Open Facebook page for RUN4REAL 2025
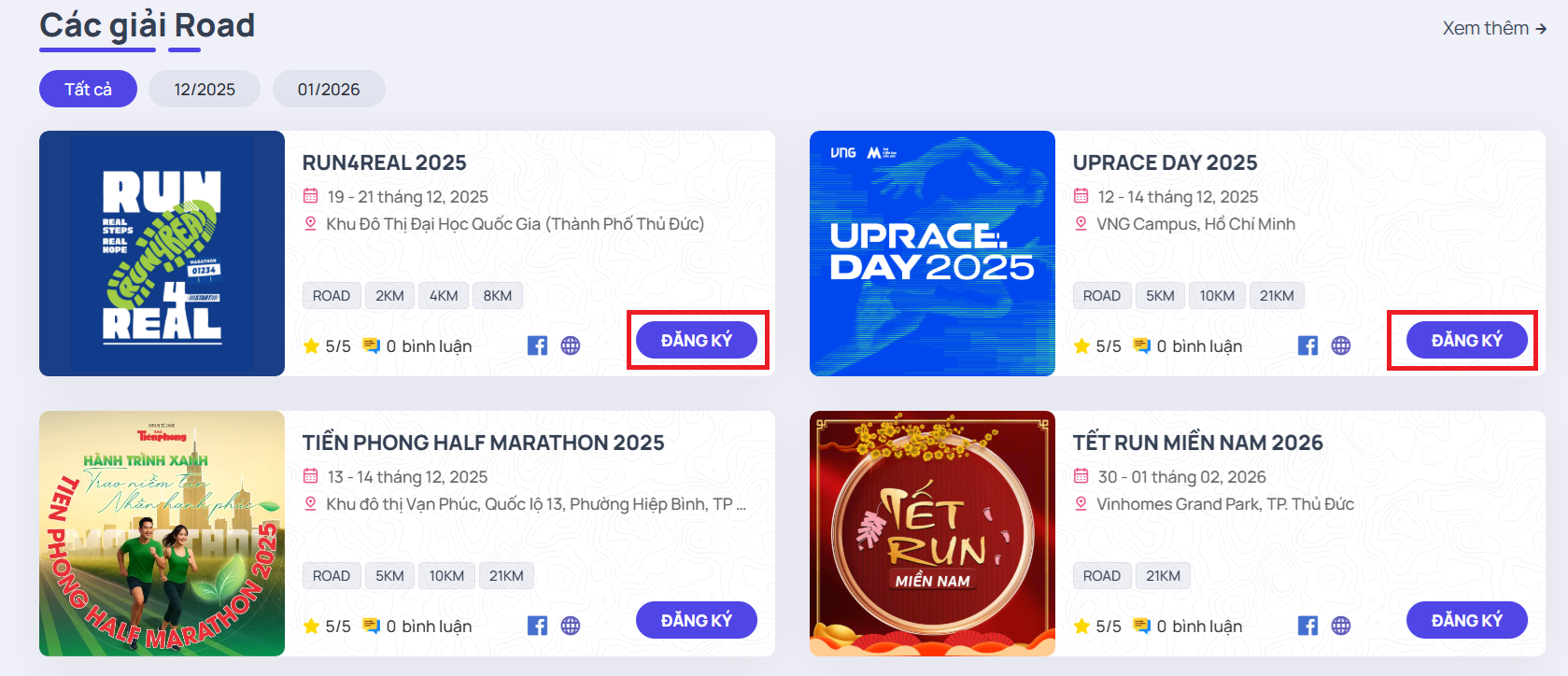 (537, 345)
